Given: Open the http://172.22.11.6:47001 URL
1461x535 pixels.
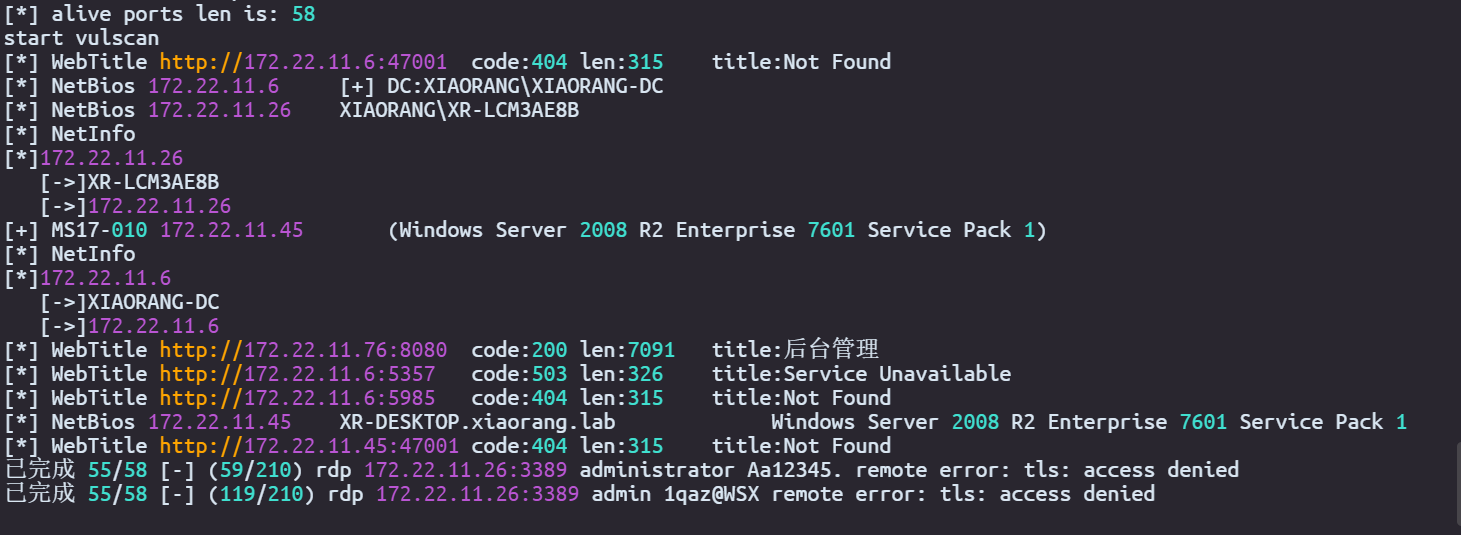Looking at the screenshot, I should [303, 62].
